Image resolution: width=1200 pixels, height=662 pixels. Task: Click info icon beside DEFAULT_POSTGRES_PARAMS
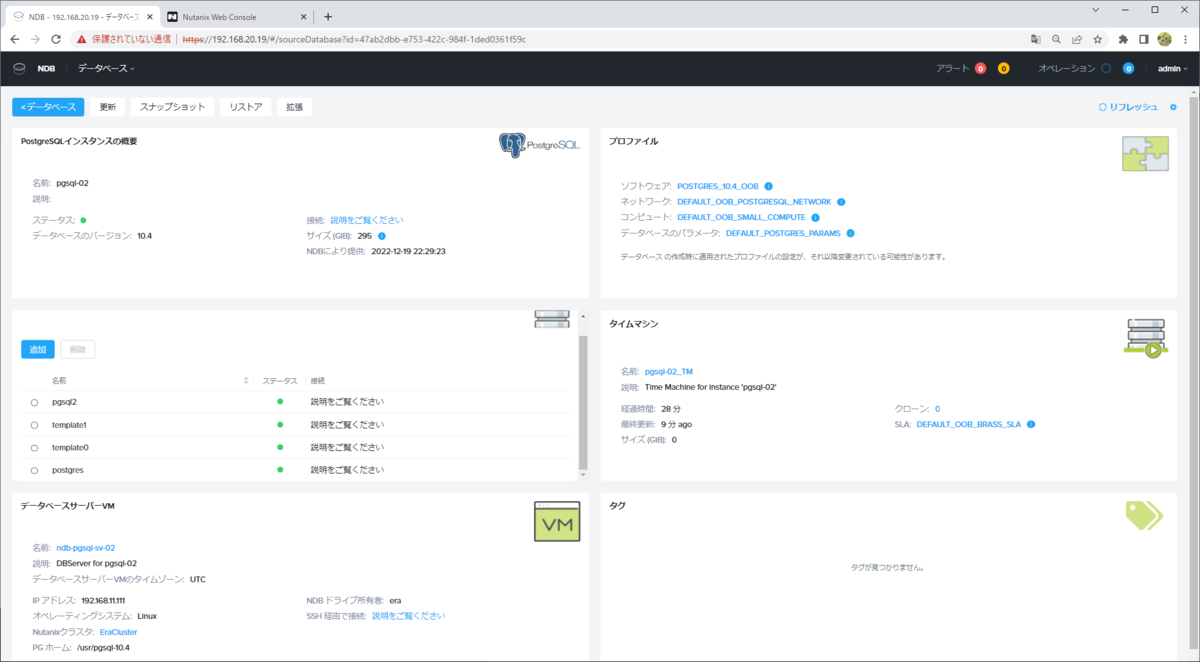pos(851,233)
